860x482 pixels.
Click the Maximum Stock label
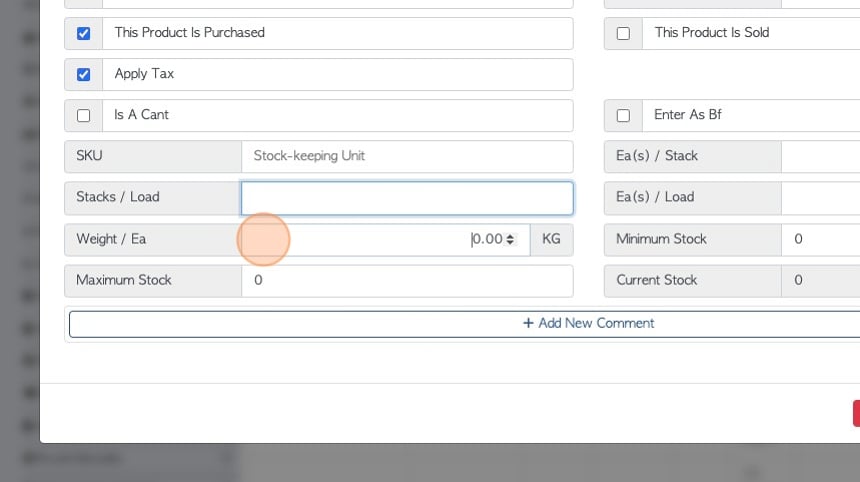[x=153, y=281]
